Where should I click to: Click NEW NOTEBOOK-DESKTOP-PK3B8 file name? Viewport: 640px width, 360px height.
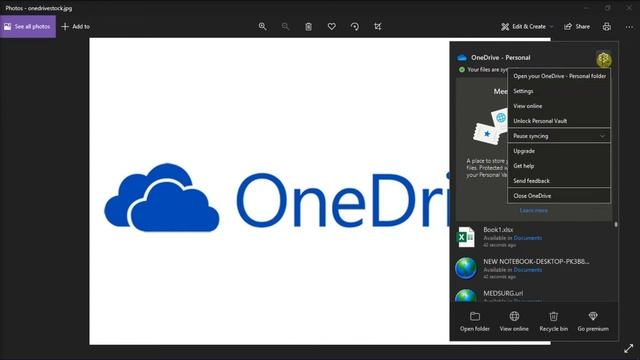click(536, 261)
